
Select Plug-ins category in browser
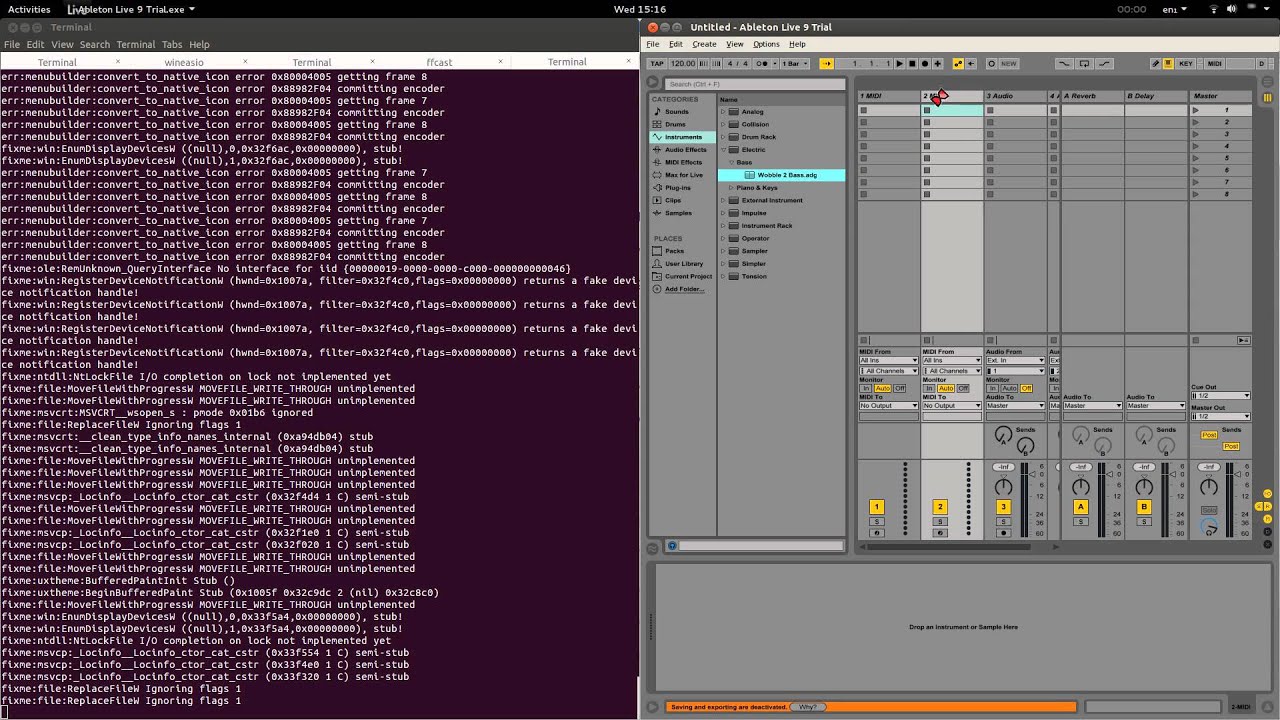point(678,187)
